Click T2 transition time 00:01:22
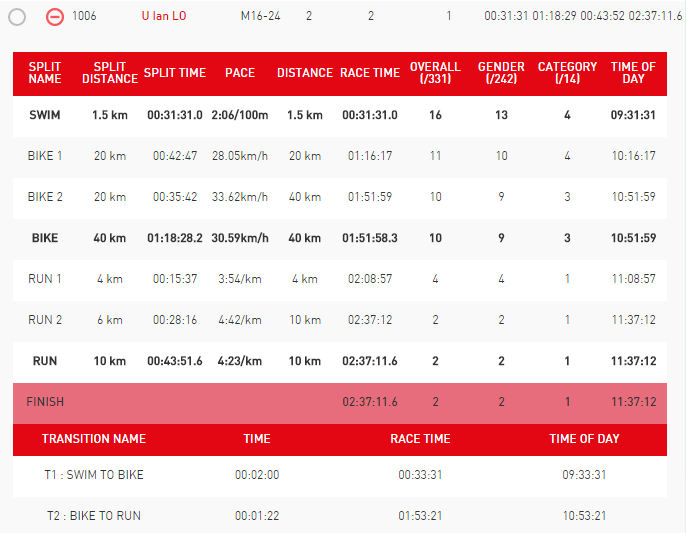Viewport: 686px width, 533px height. (257, 516)
